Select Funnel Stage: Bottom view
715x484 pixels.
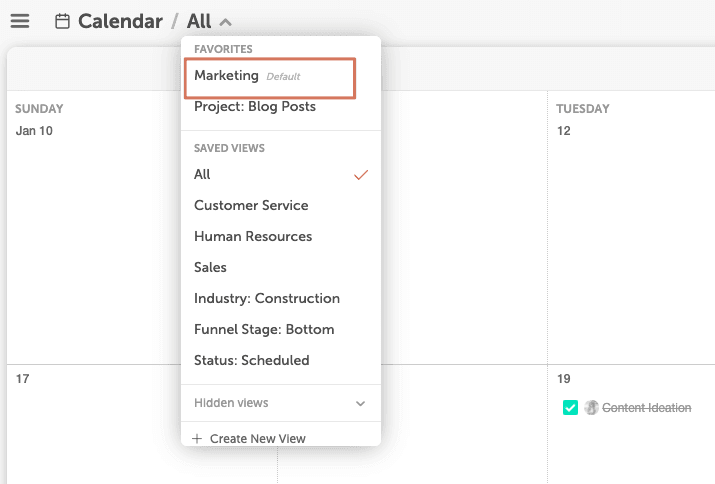tap(264, 329)
